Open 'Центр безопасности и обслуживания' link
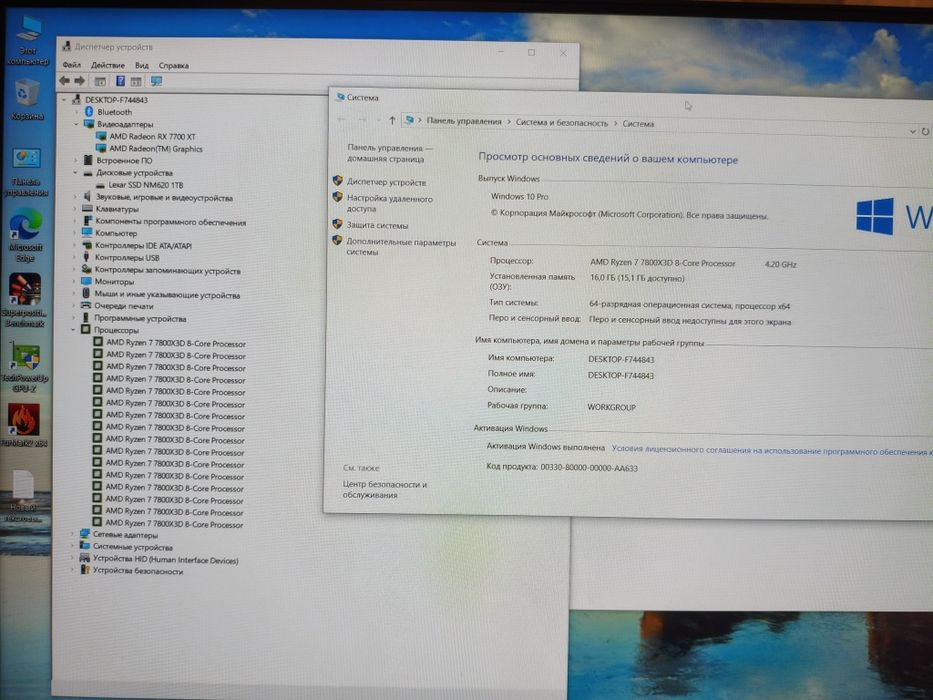Viewport: 933px width, 700px height. (384, 489)
